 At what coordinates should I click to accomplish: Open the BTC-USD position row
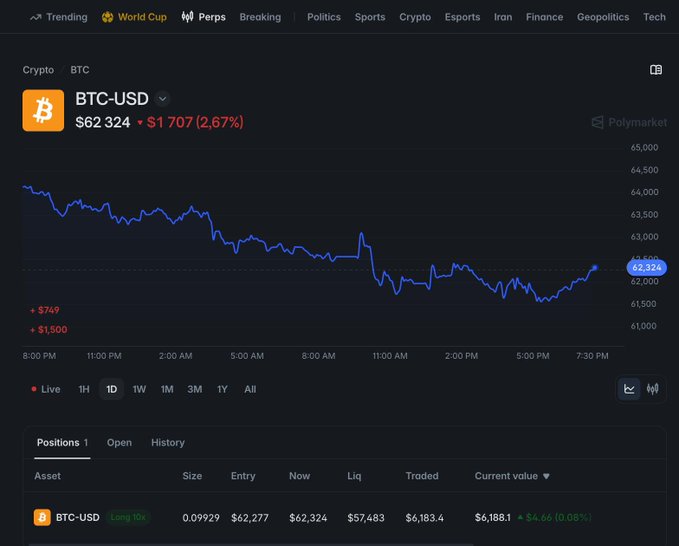coord(345,517)
